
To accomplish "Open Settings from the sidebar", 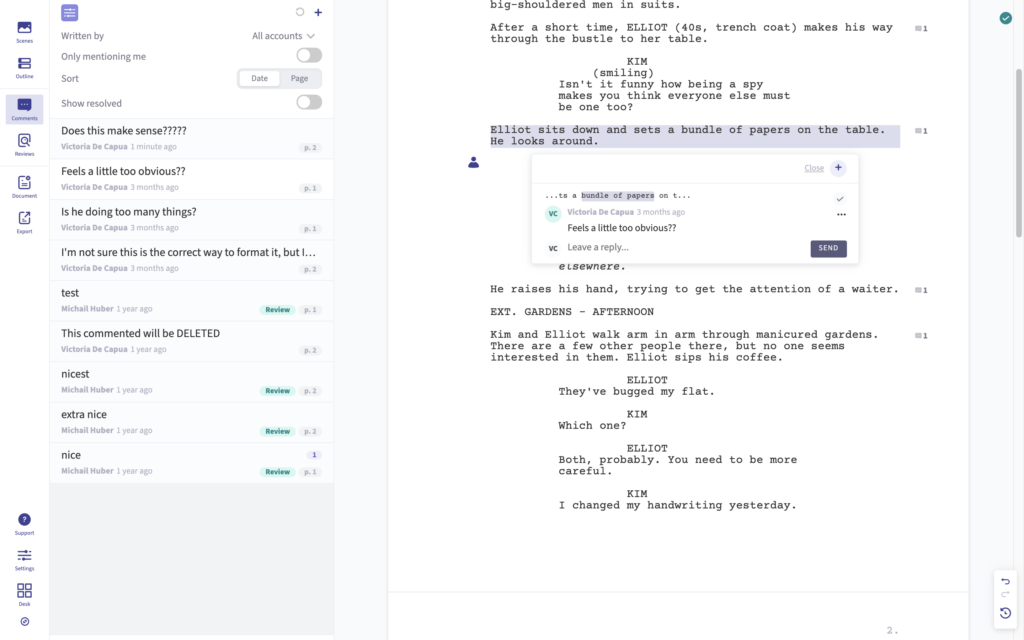I will [x=24, y=558].
